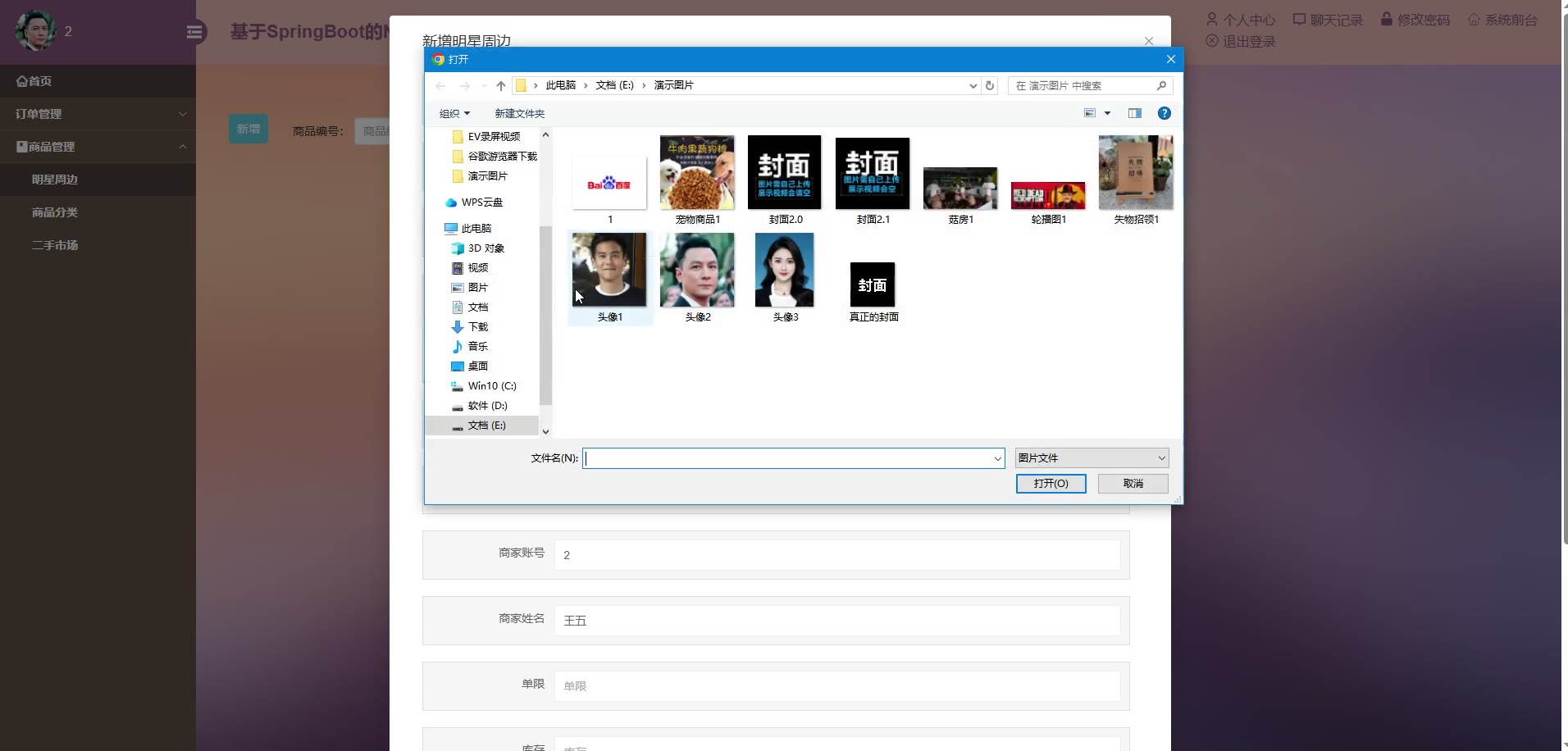
Task: Click into the 文件名 filename field
Action: tap(787, 458)
